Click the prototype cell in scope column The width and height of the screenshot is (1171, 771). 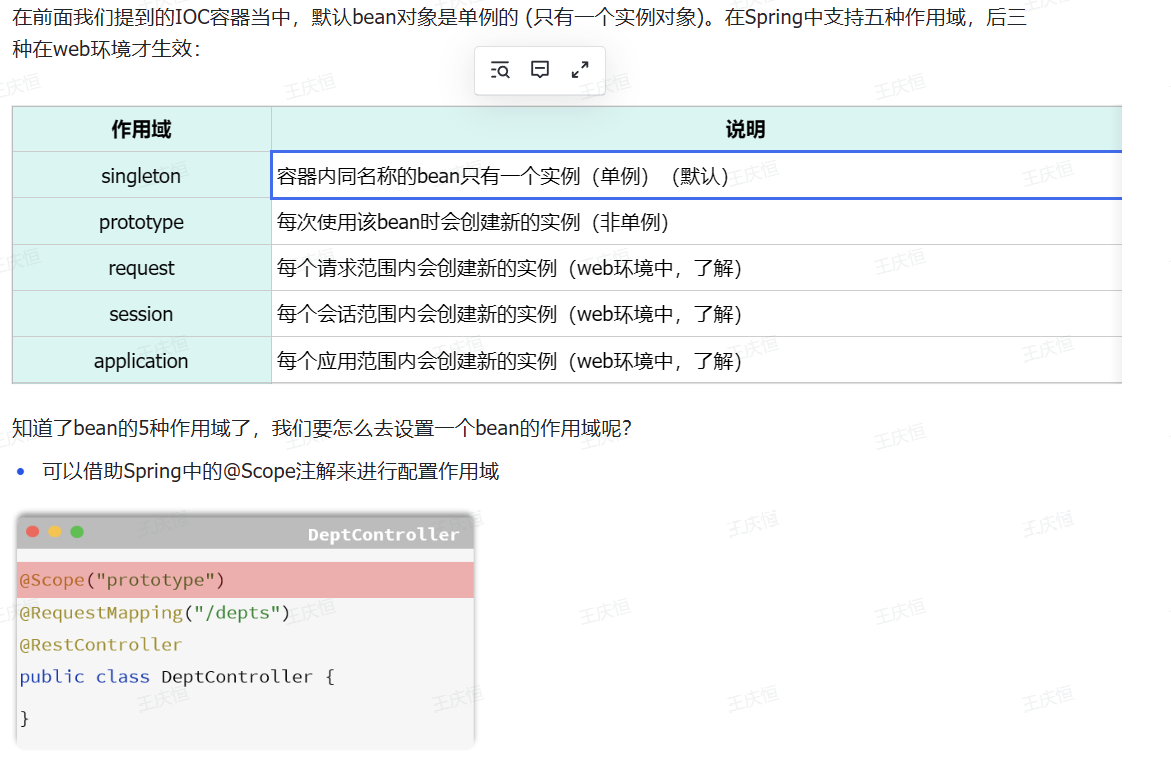pos(141,222)
